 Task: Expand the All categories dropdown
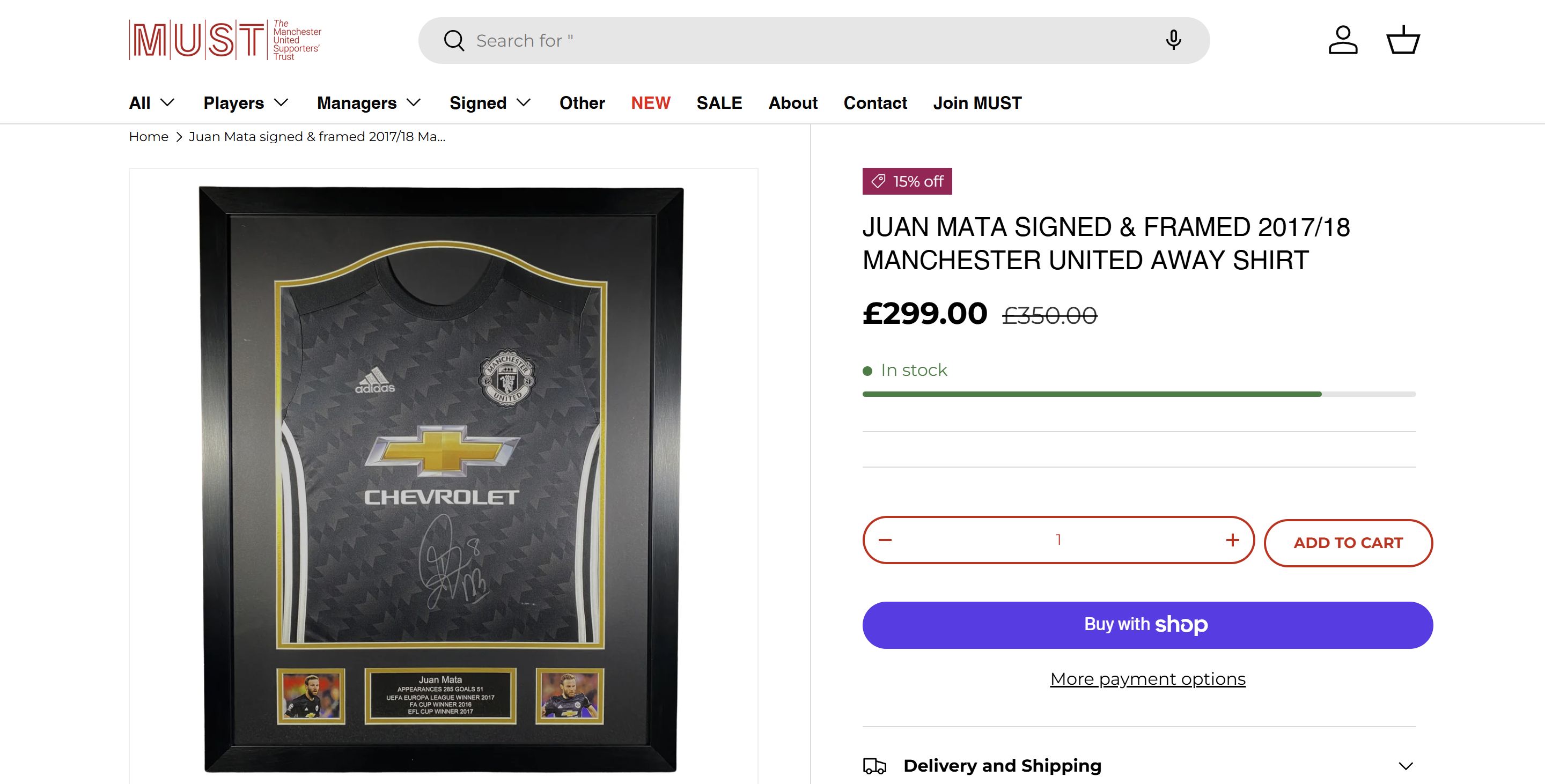click(x=152, y=103)
